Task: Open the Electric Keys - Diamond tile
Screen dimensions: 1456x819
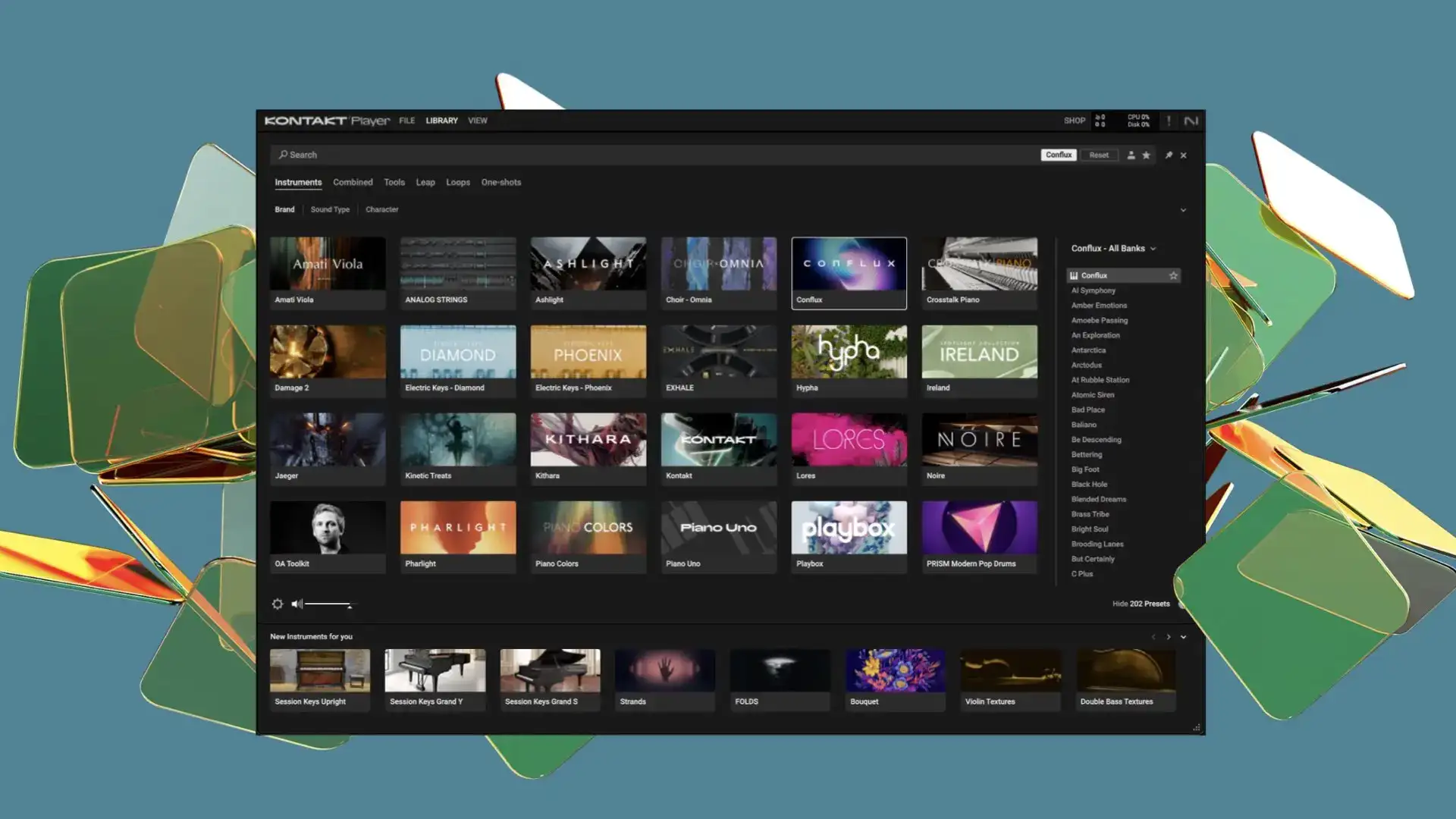Action: point(458,361)
